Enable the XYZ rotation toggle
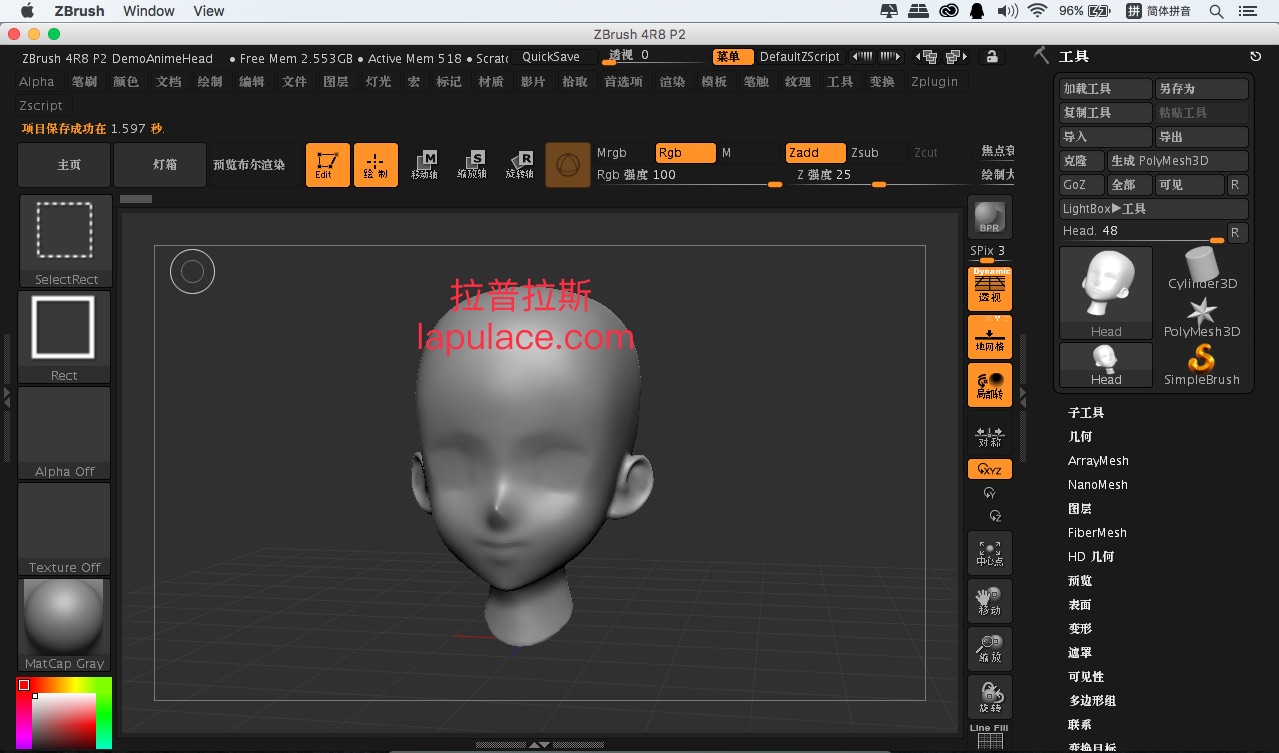Viewport: 1279px width, 753px height. pos(990,469)
